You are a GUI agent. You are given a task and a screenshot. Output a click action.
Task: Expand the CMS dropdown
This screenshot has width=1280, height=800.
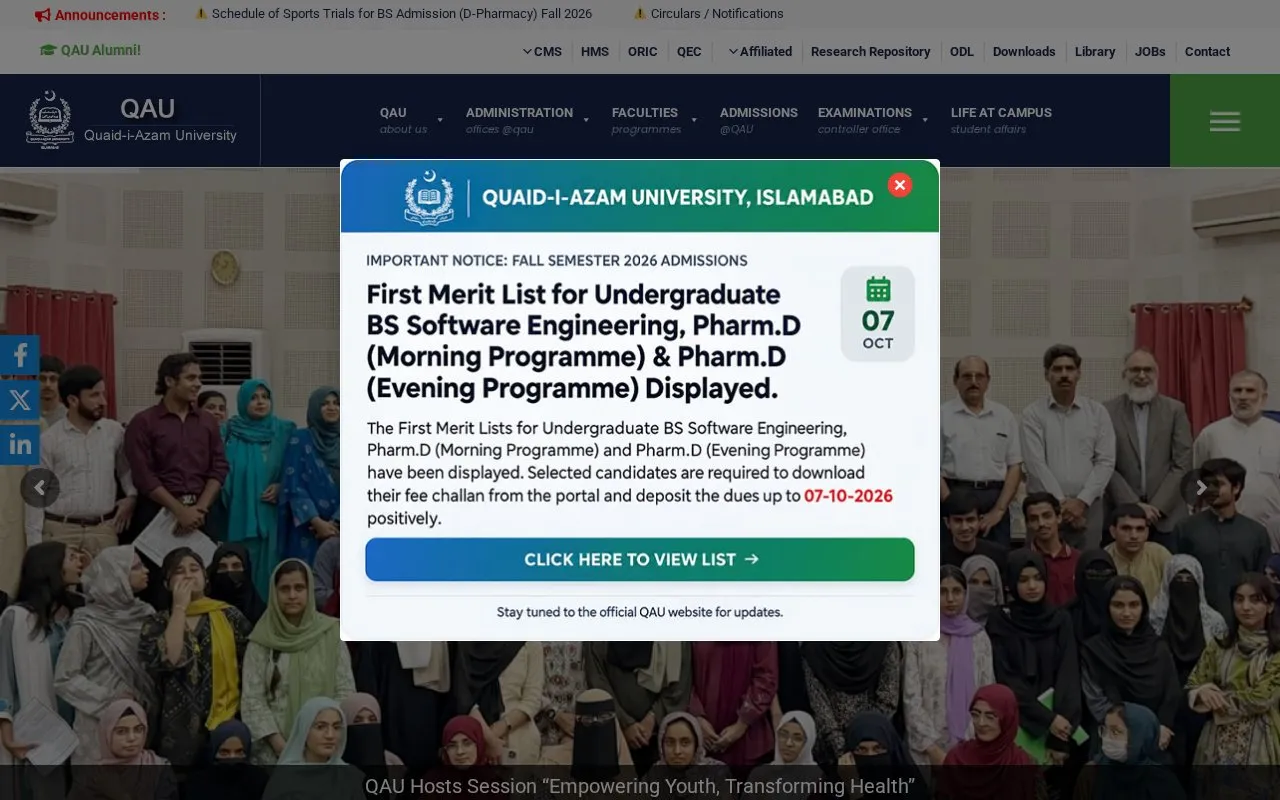click(x=542, y=52)
